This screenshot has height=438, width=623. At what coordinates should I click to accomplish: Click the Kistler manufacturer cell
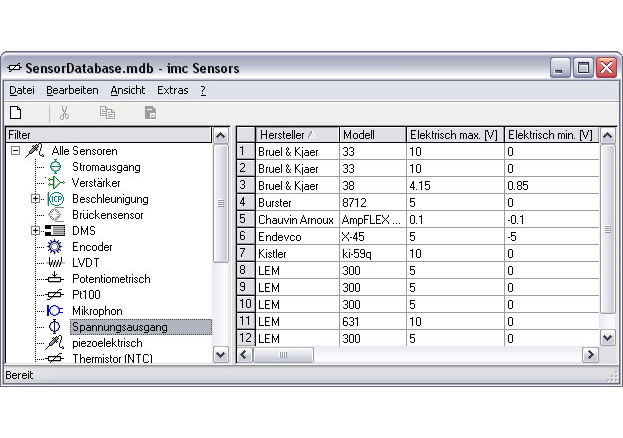click(298, 254)
